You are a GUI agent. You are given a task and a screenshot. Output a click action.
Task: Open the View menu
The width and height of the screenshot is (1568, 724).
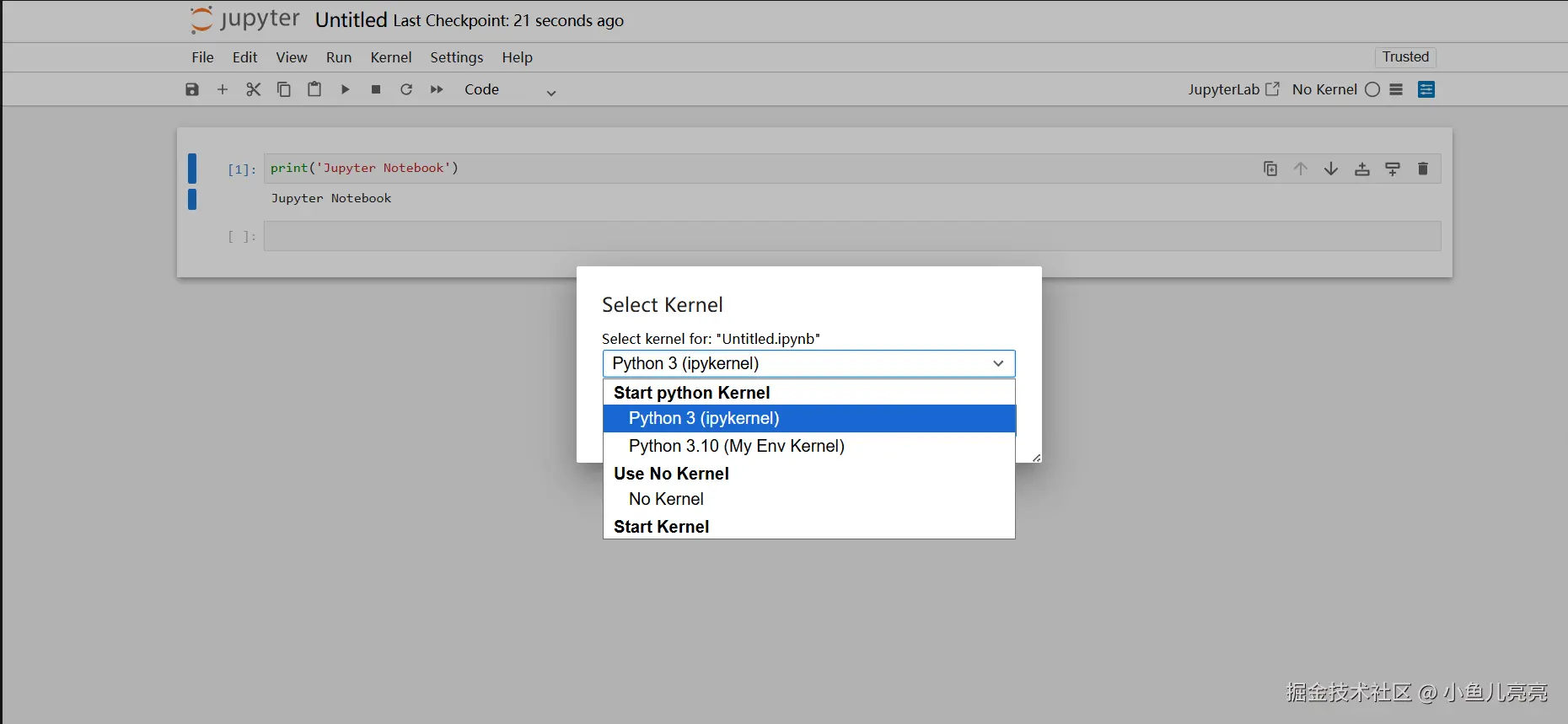[x=292, y=57]
